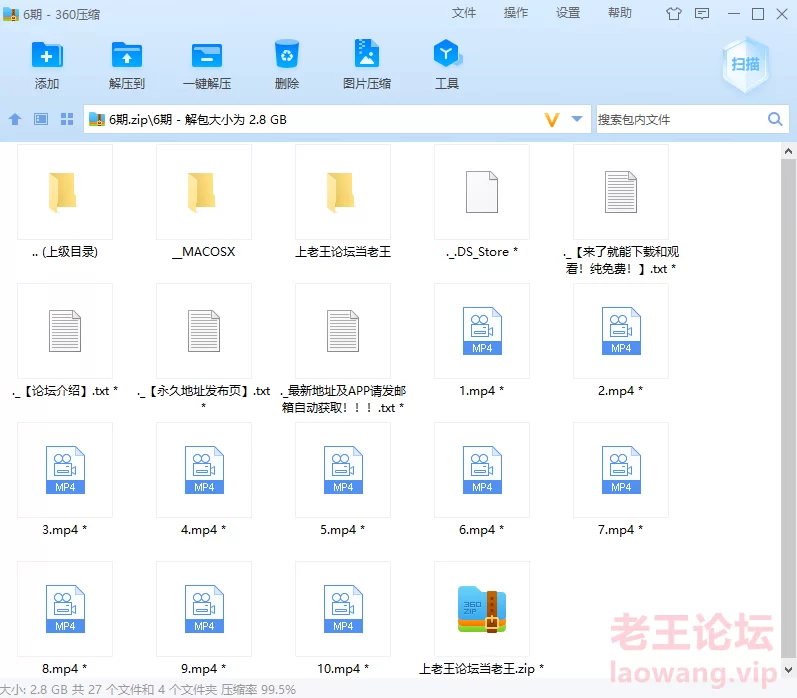Select the .. (上级目录) parent folder
The height and width of the screenshot is (698, 797).
point(65,203)
